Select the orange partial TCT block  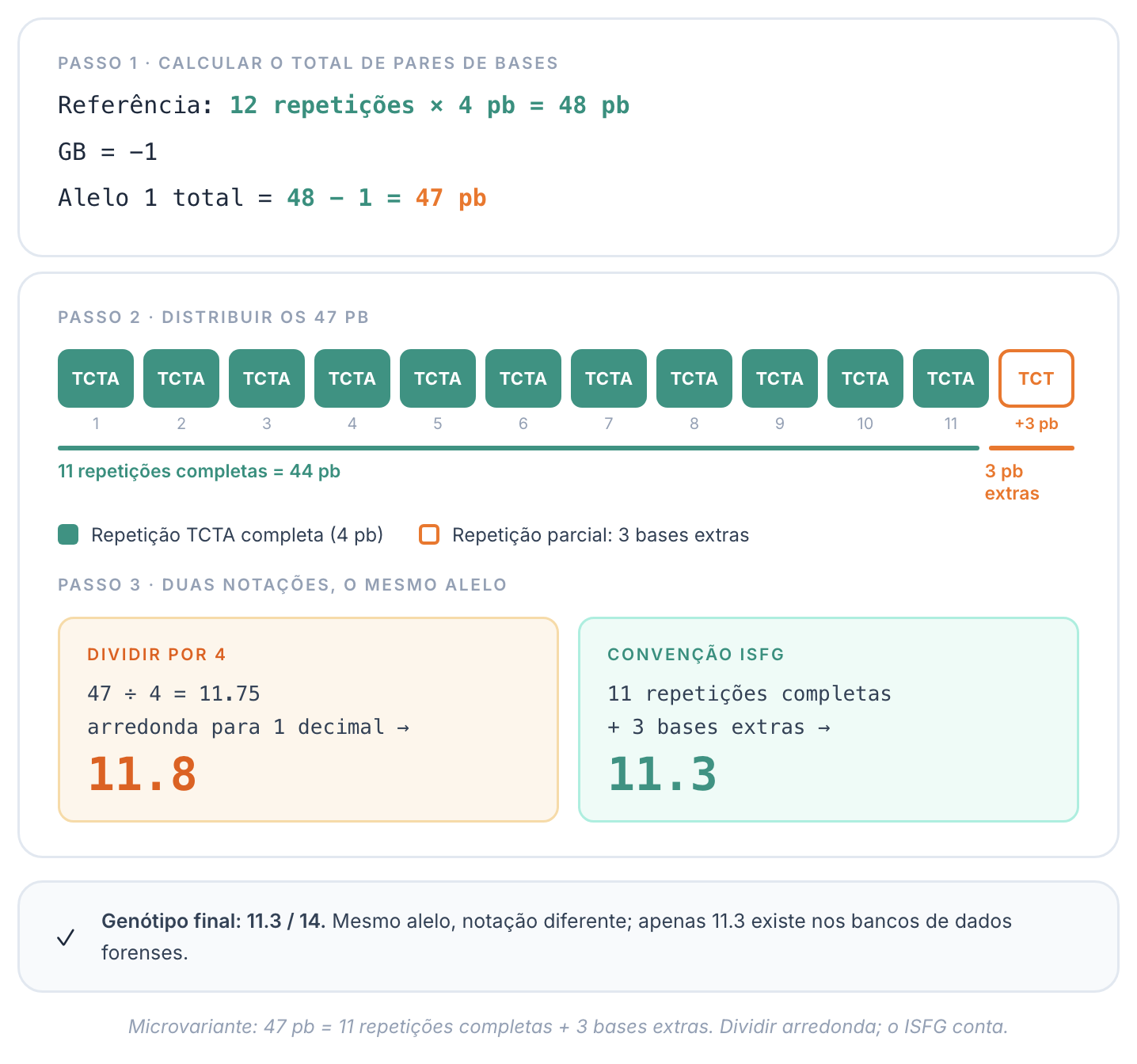point(1036,378)
